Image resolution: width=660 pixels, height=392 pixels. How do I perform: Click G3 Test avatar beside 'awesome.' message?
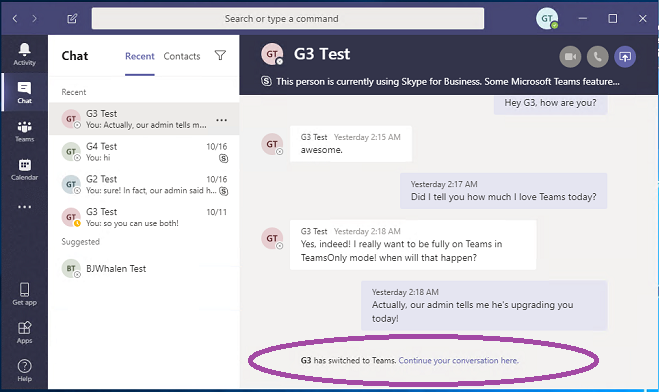click(x=272, y=144)
